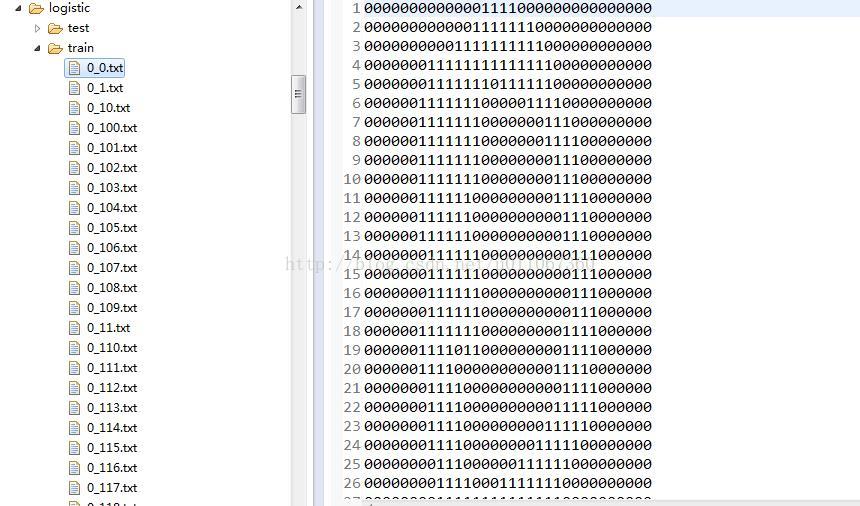The width and height of the screenshot is (860, 506).
Task: Click line number 10 in the editor gutter
Action: 352,179
